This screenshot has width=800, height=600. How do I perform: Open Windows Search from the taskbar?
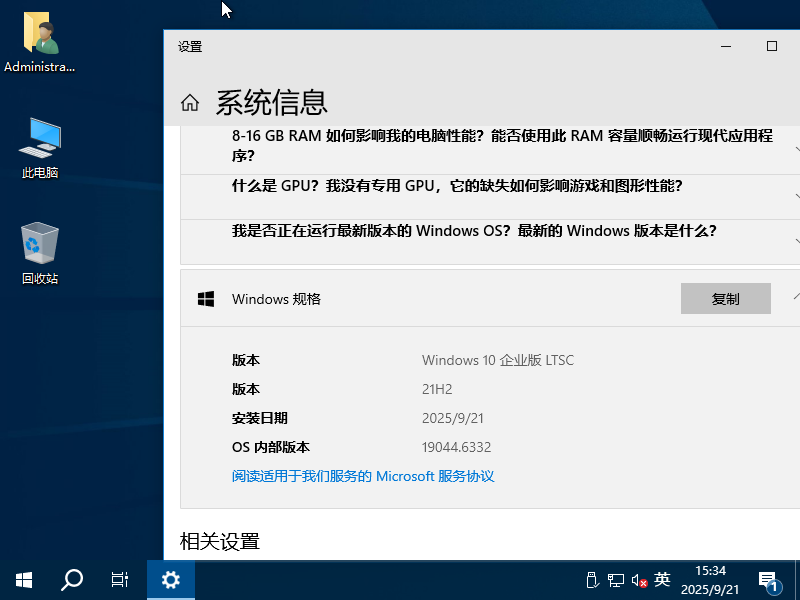[70, 580]
